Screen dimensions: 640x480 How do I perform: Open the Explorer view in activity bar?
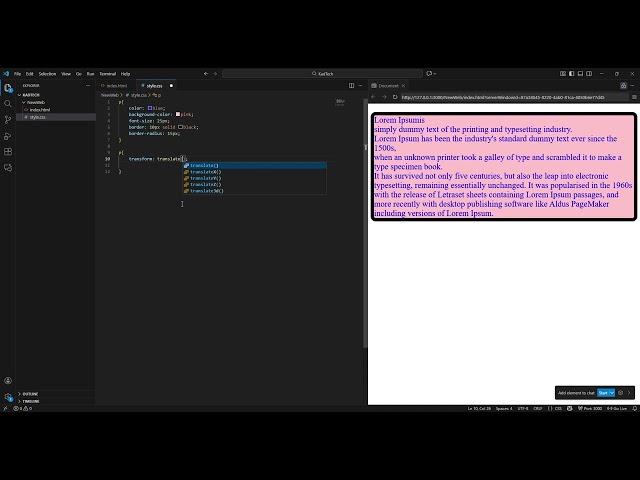pyautogui.click(x=8, y=88)
